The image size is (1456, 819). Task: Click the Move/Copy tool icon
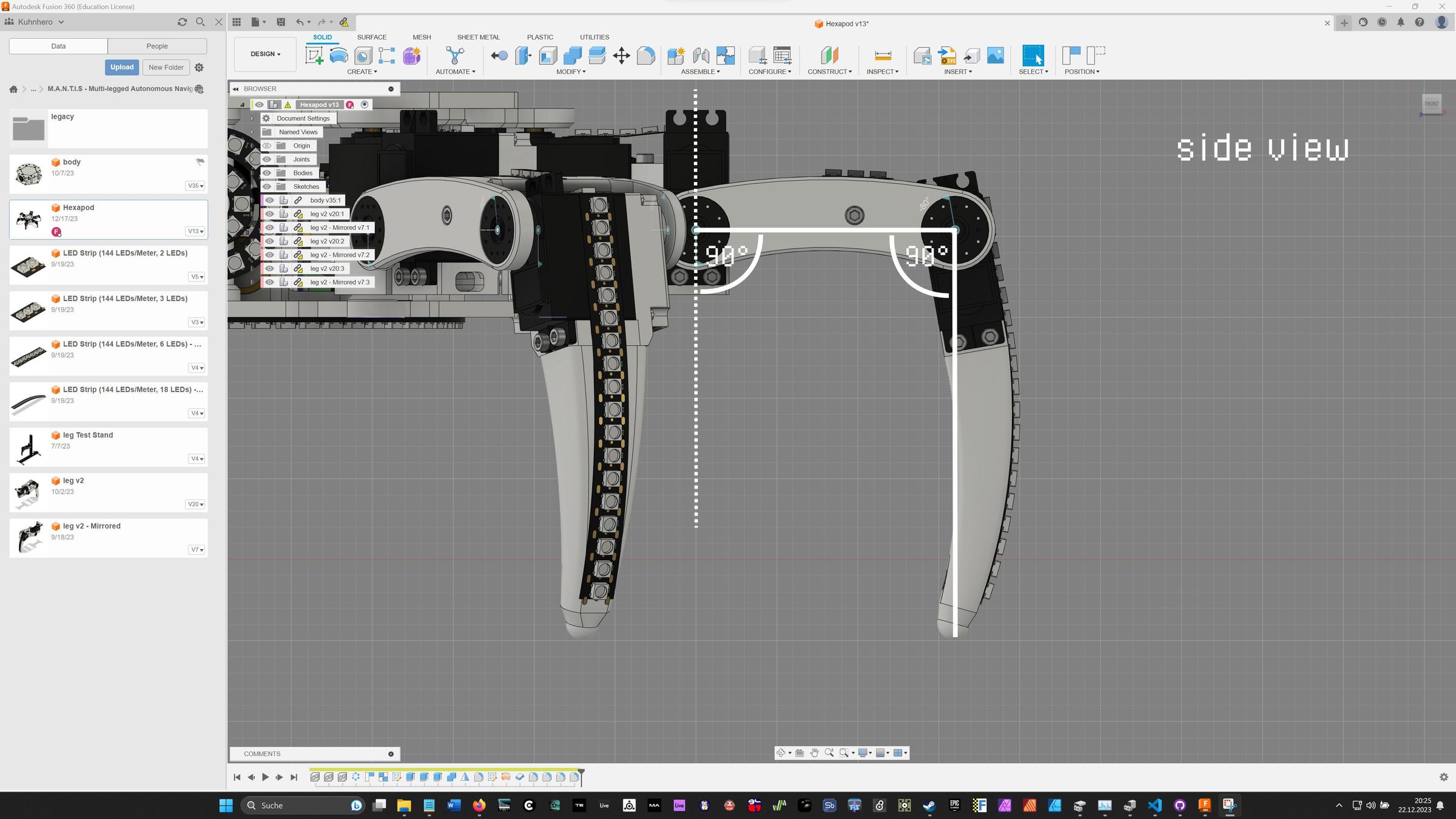[x=621, y=56]
